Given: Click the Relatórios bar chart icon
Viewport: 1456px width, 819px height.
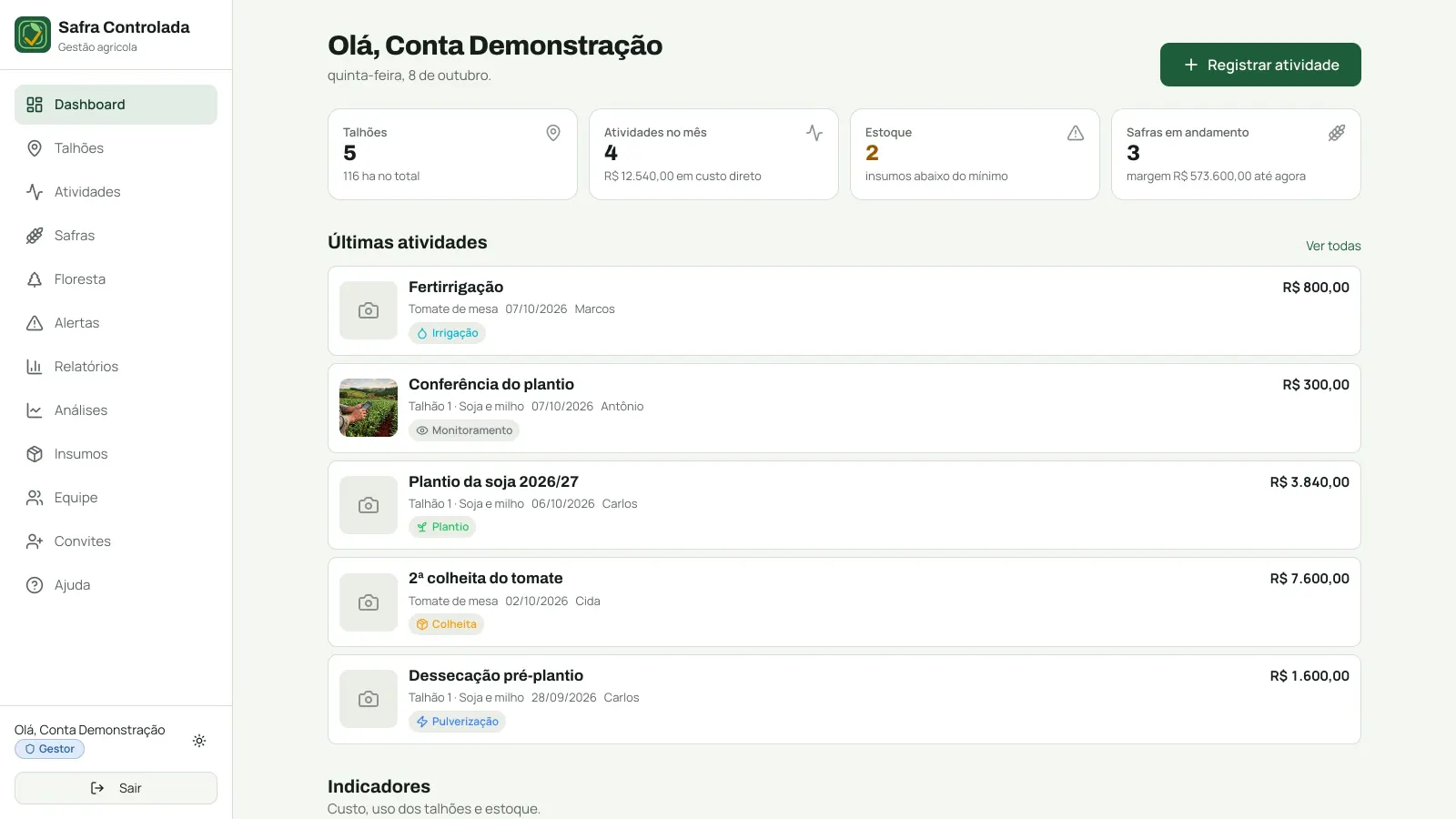Looking at the screenshot, I should 35,367.
